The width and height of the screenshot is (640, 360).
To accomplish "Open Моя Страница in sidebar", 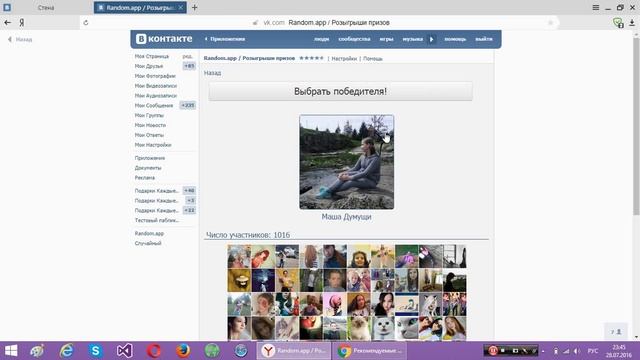I will [152, 56].
